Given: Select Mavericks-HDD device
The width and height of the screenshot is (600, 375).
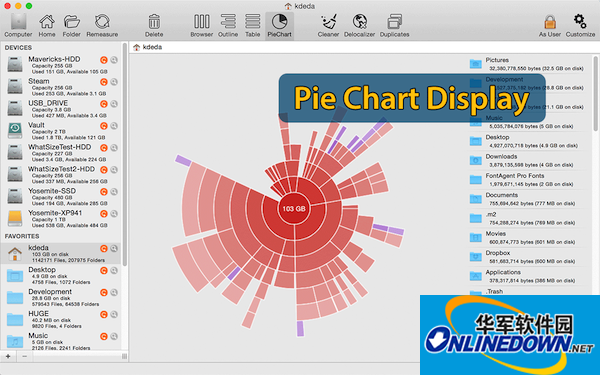Looking at the screenshot, I should point(61,65).
